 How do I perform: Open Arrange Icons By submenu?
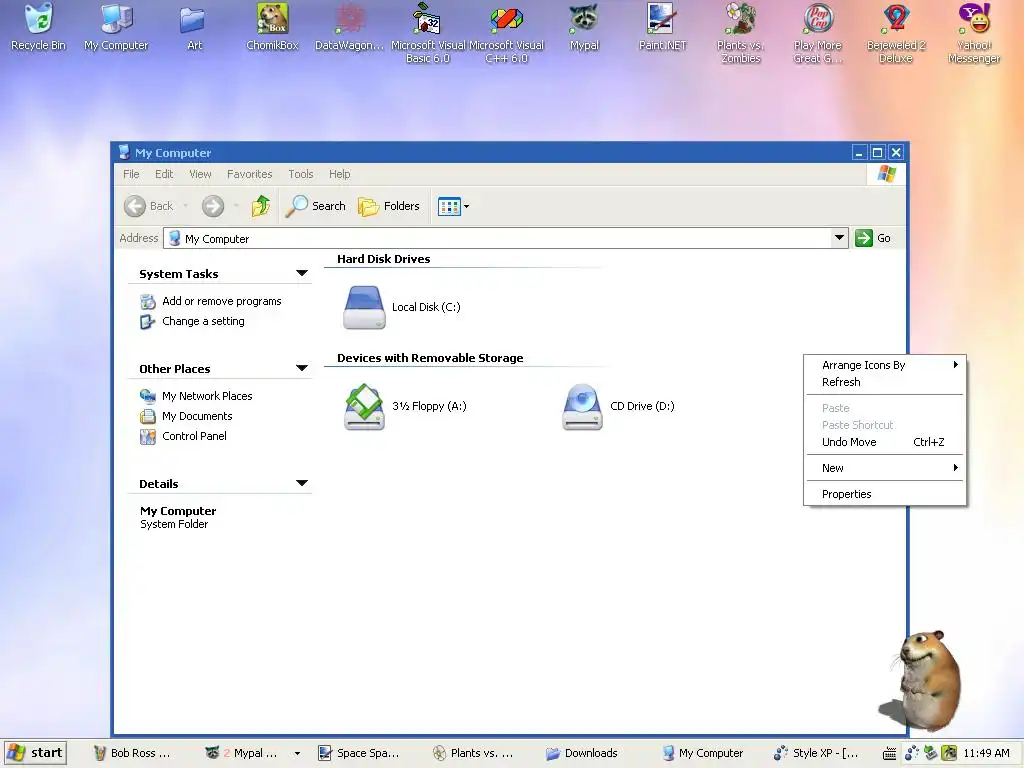(884, 365)
